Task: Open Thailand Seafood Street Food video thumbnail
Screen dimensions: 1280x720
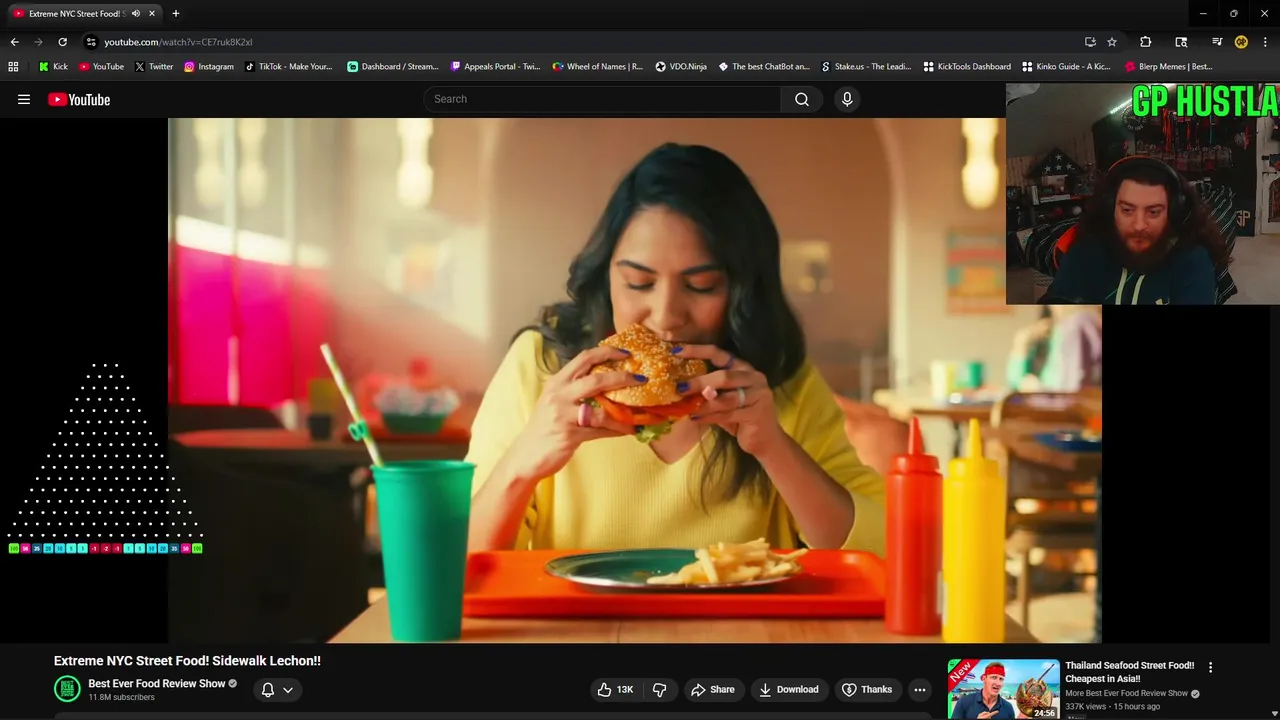Action: click(1003, 689)
